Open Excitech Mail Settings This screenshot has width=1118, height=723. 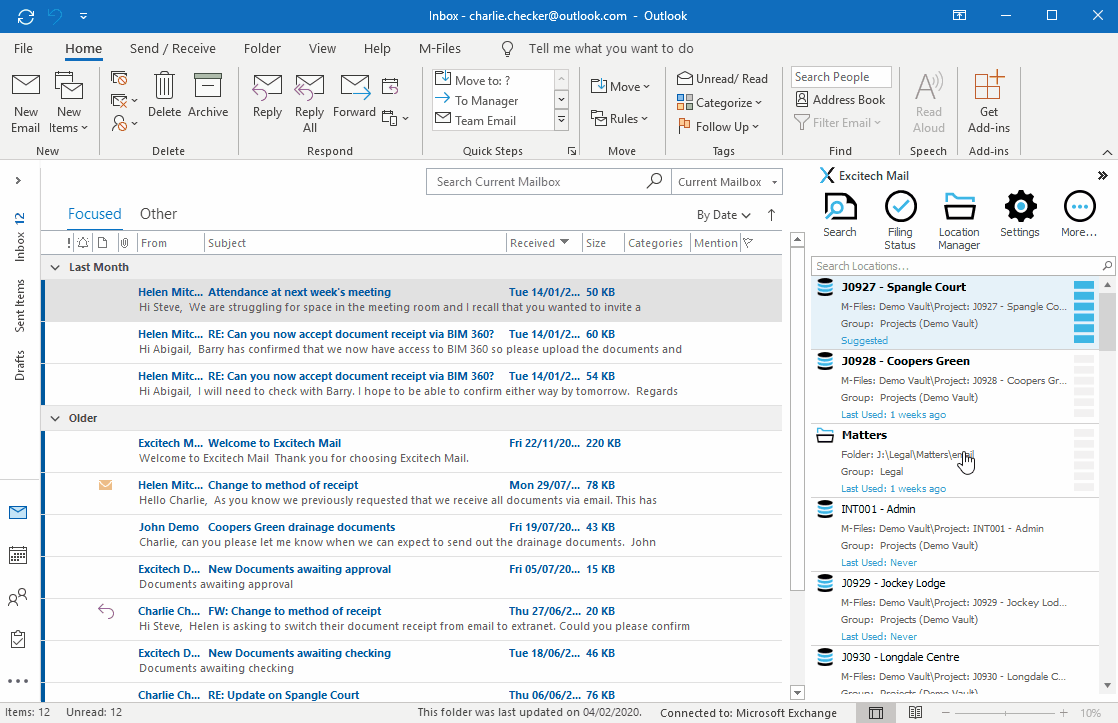1020,215
